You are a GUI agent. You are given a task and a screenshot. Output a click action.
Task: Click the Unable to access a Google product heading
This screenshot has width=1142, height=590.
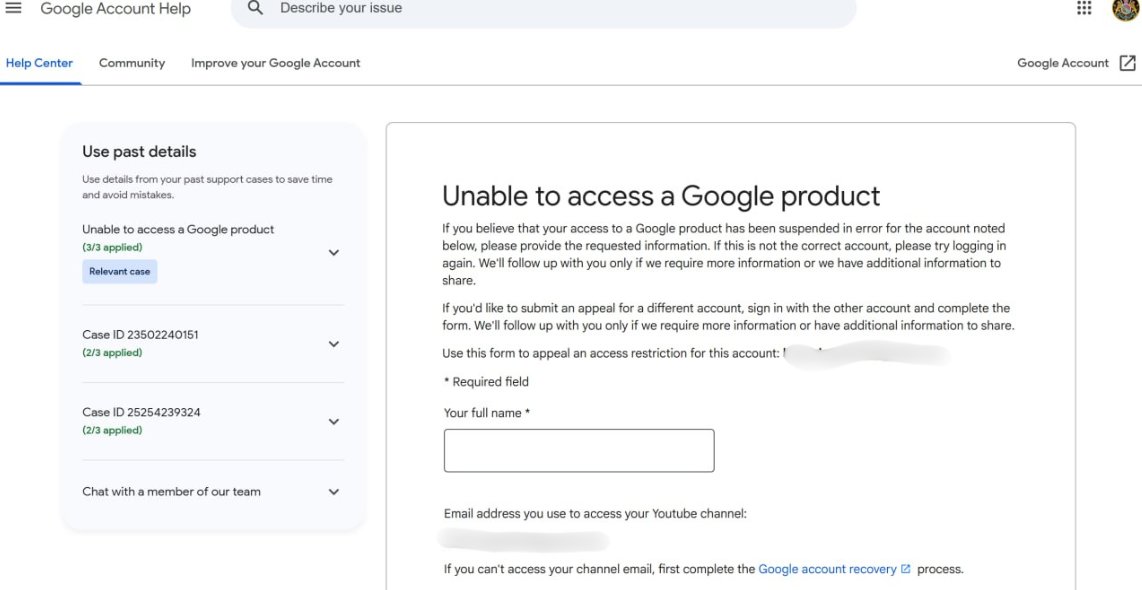pyautogui.click(x=661, y=196)
